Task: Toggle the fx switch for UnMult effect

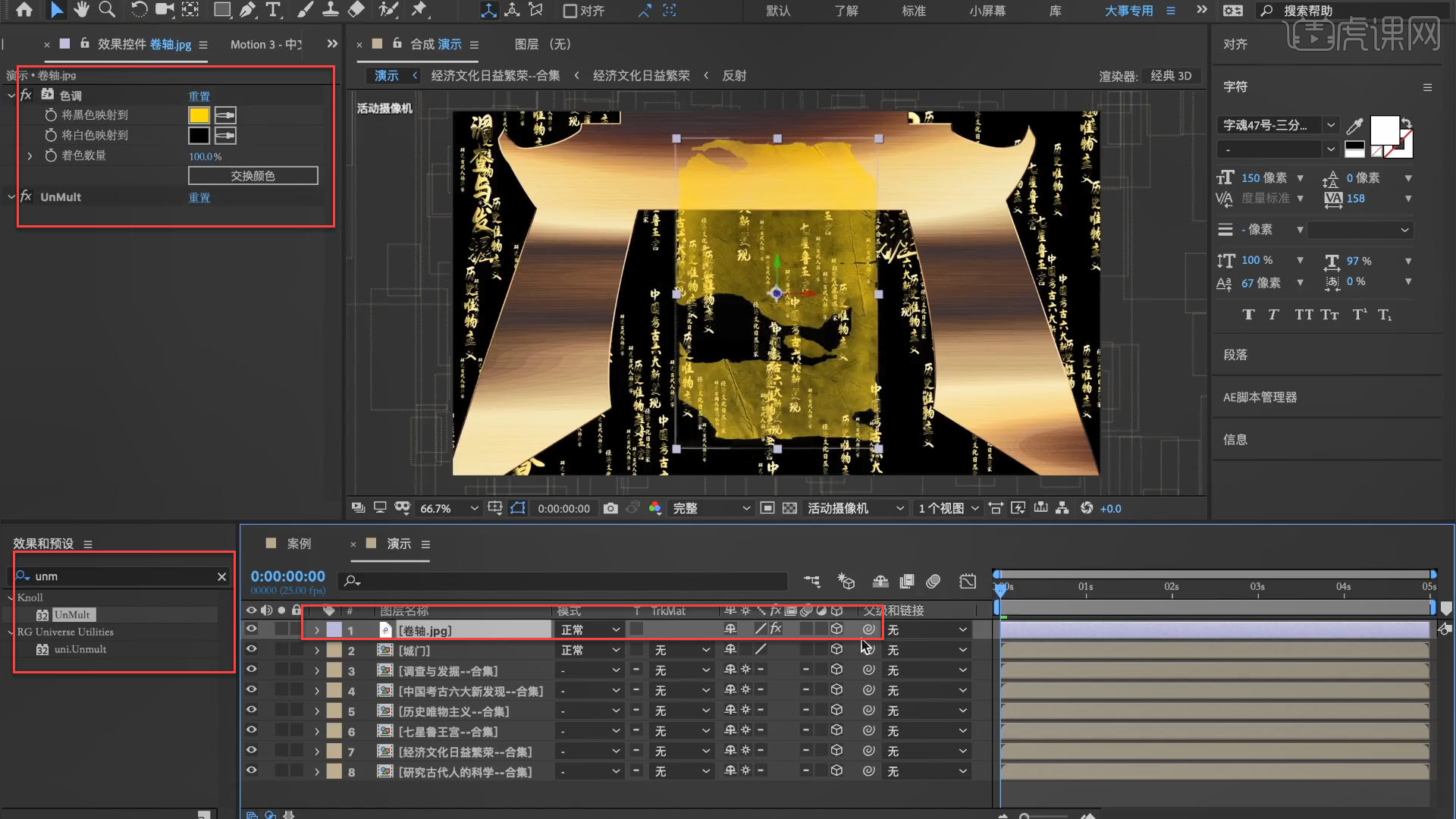Action: click(26, 196)
